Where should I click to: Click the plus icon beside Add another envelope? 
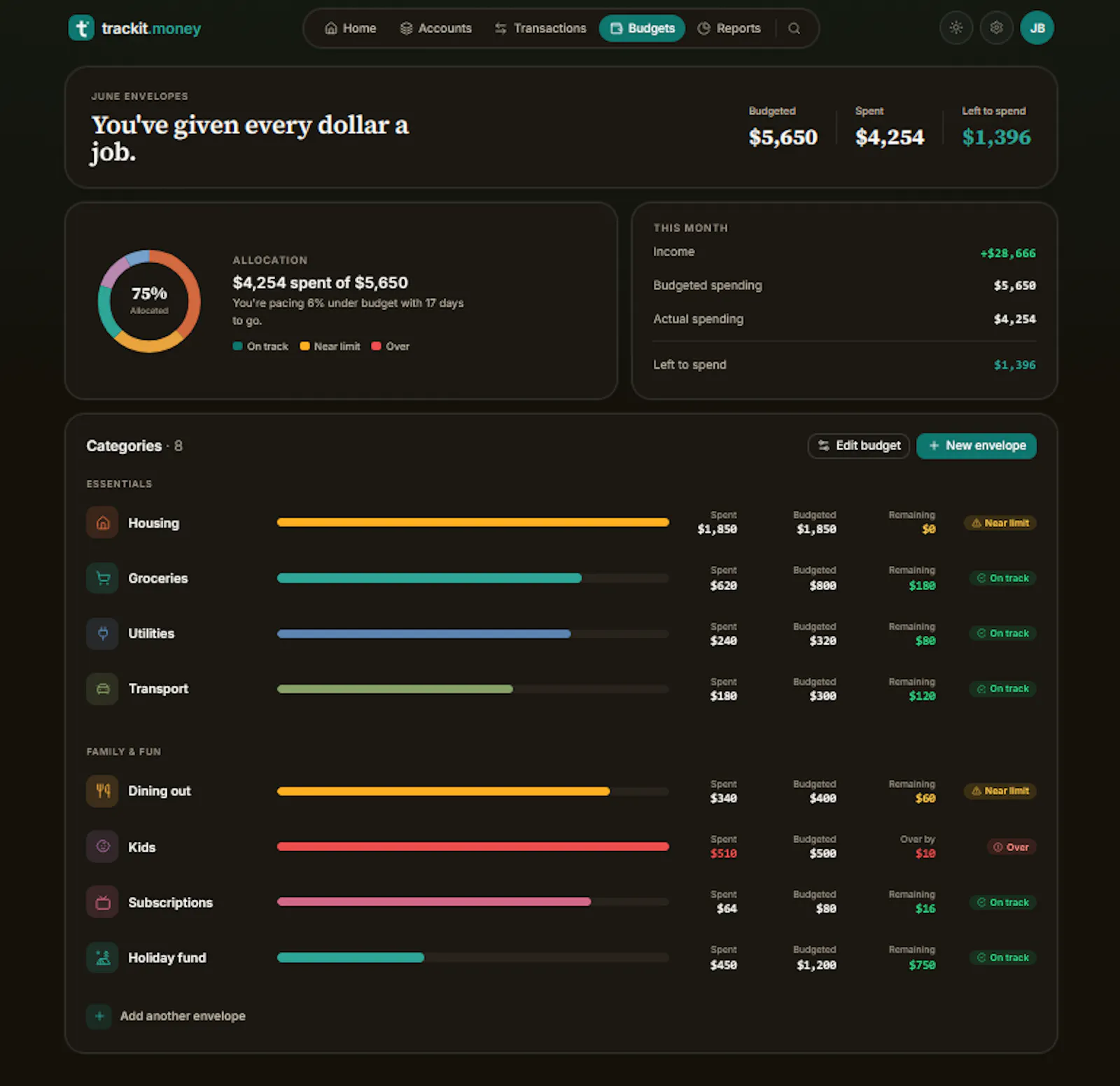coord(99,1016)
